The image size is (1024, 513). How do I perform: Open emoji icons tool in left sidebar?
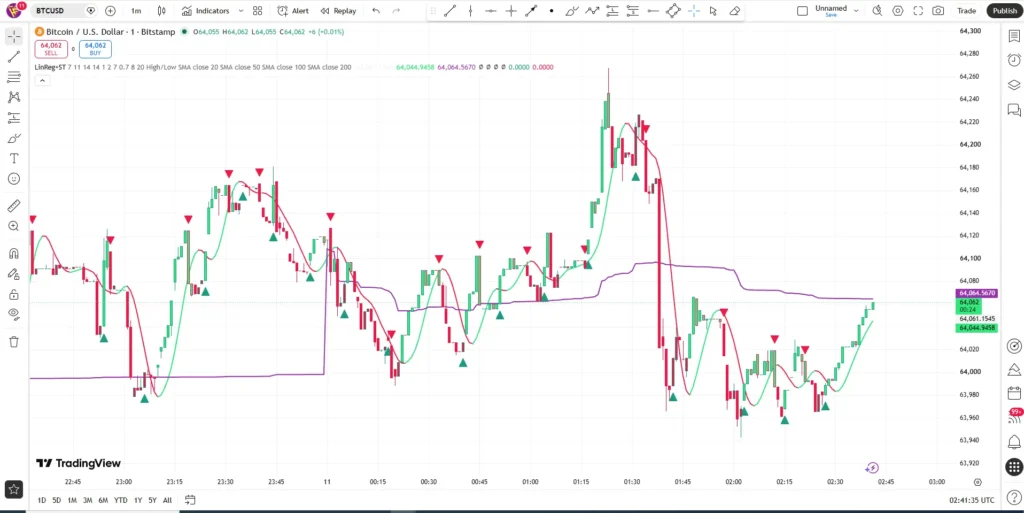click(x=14, y=179)
